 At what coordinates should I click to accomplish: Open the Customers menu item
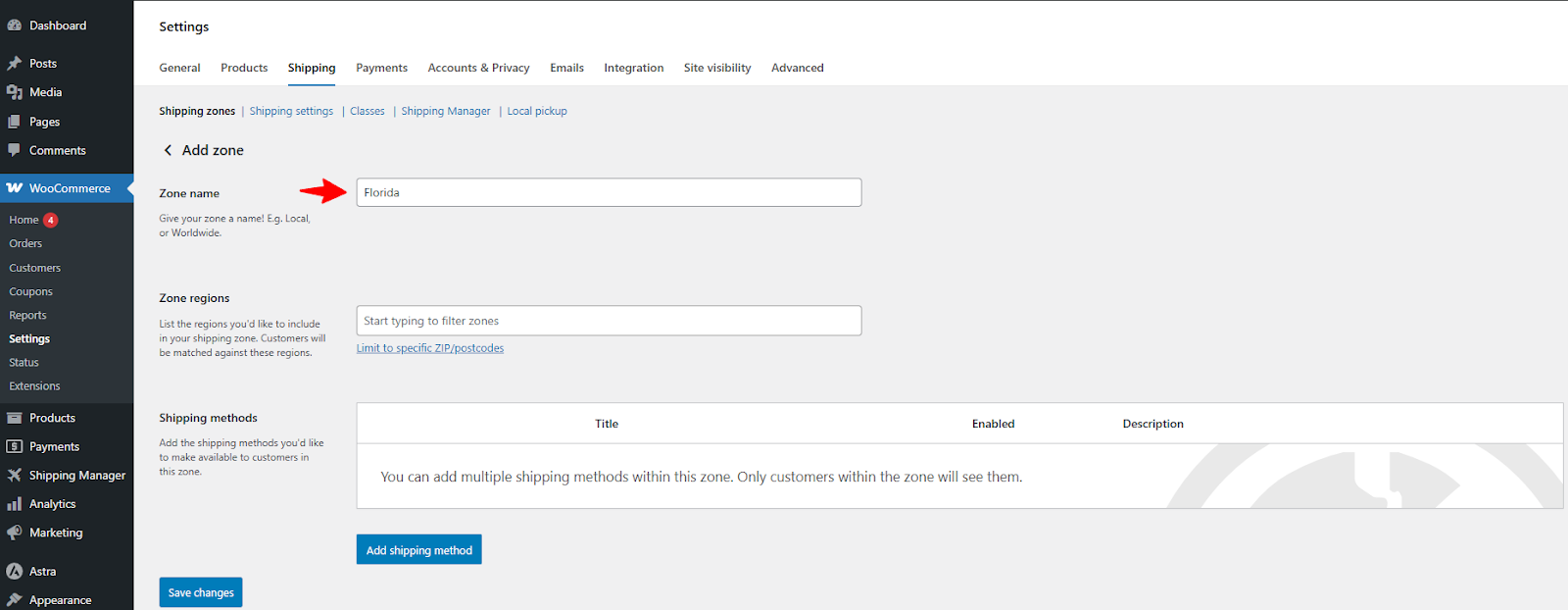[34, 268]
